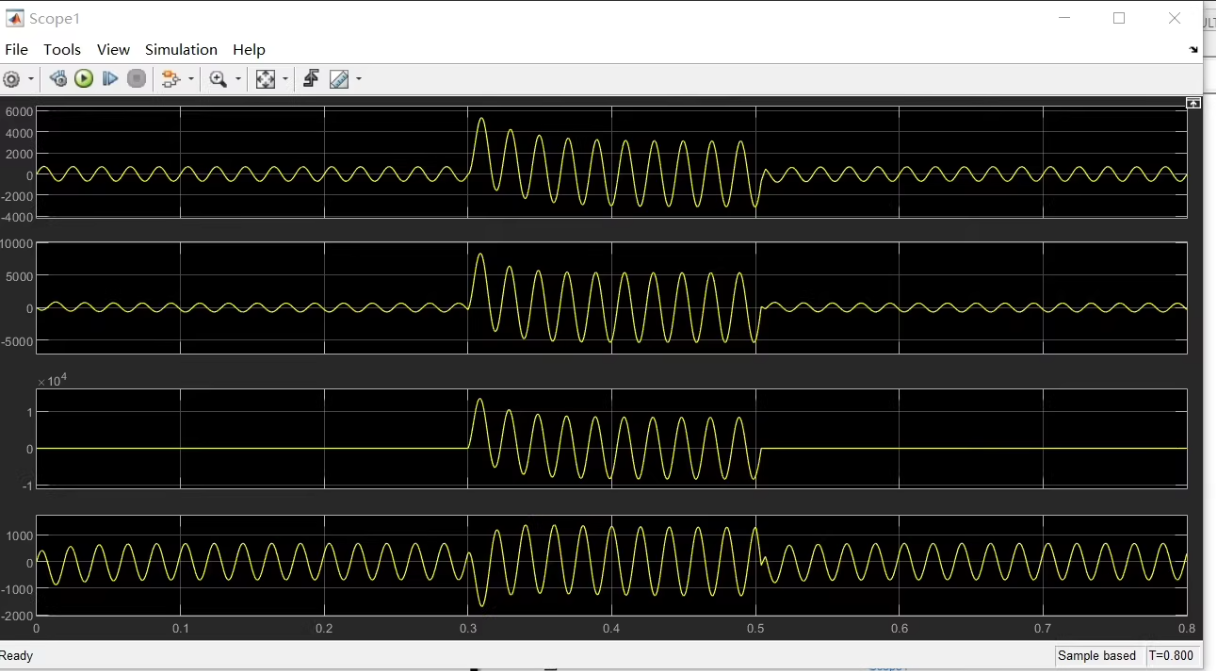The height and width of the screenshot is (671, 1216).
Task: Select the Zoom tool magnifier icon
Action: 218,79
